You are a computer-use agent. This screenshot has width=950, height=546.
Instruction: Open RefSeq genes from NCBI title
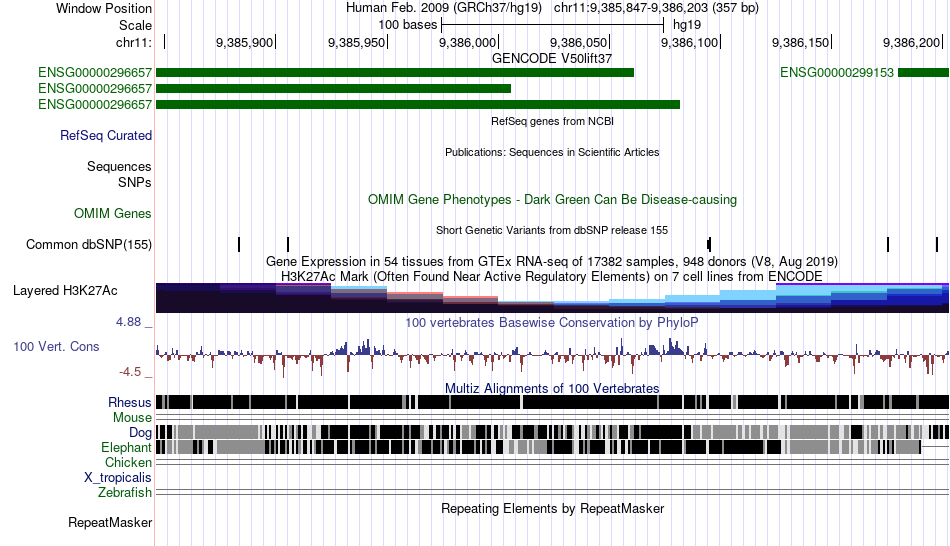coord(552,121)
